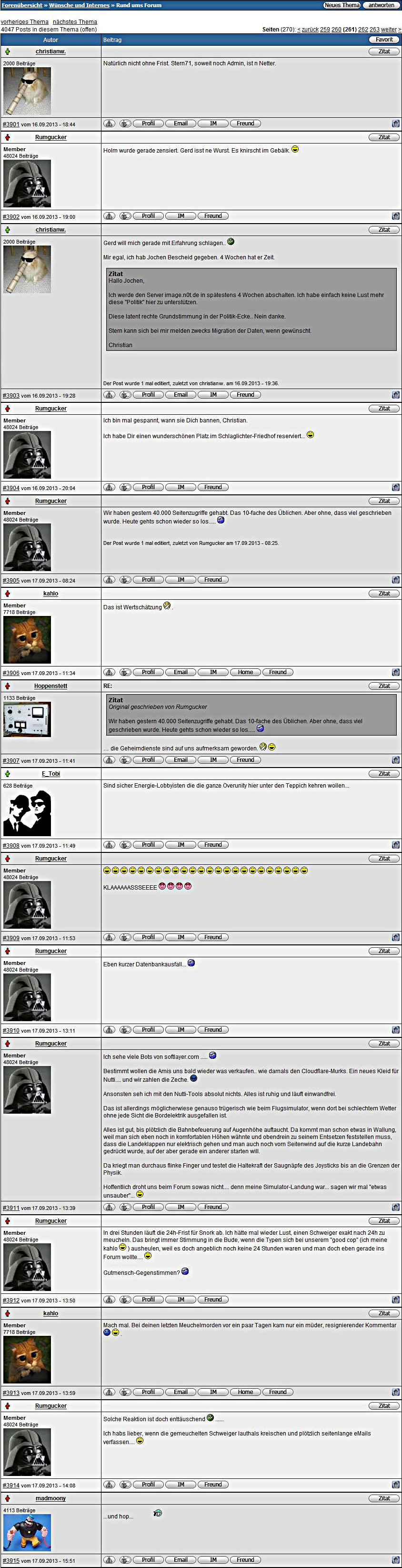
Task: Open Hoppenstett's username link
Action: pyautogui.click(x=50, y=686)
